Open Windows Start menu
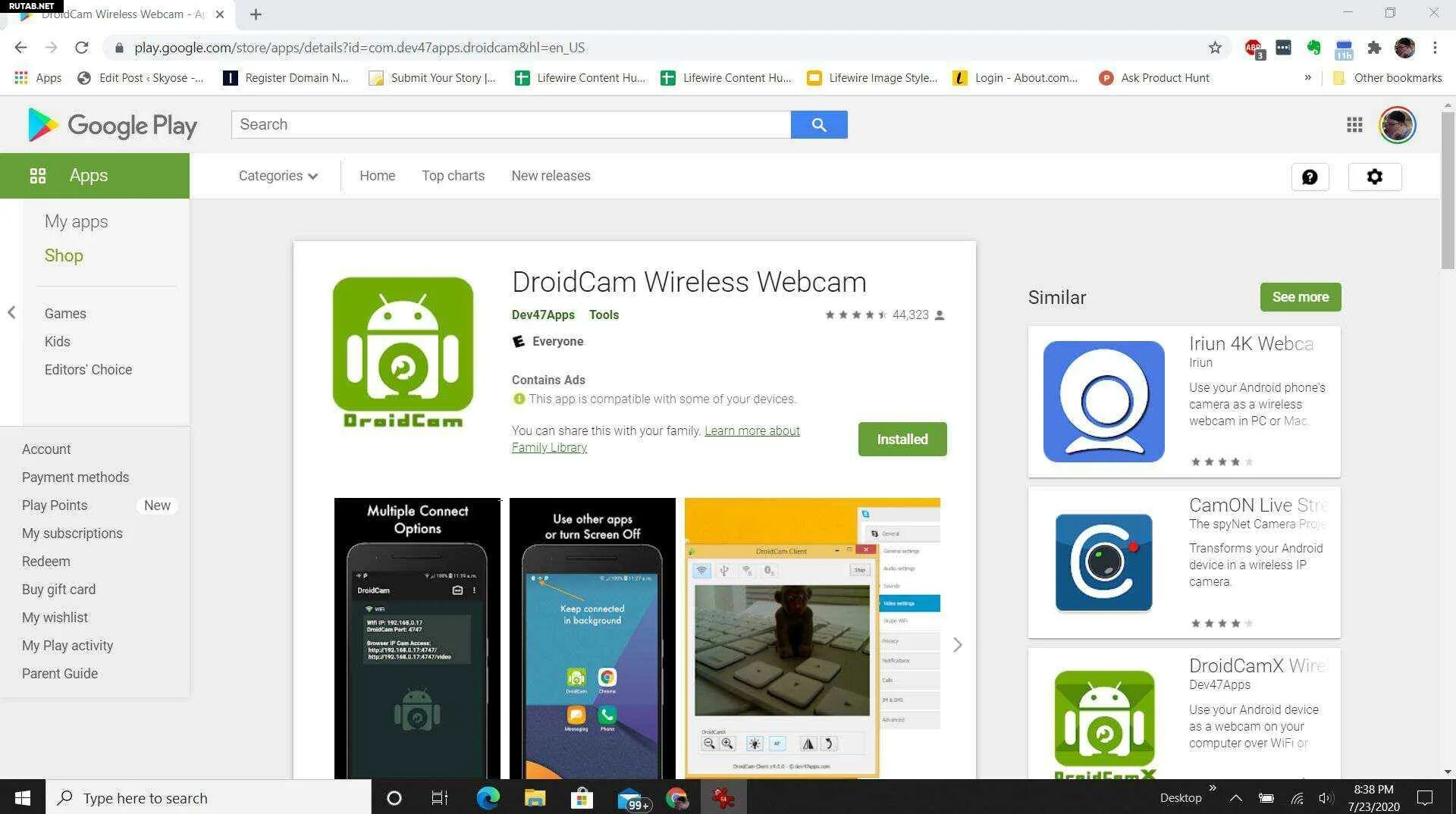Screen dimensions: 1456x814 pos(23,797)
